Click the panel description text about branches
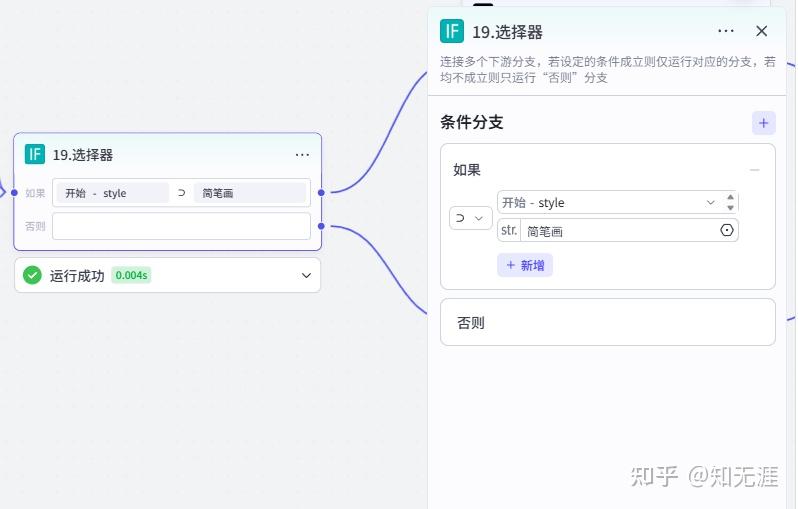Screen dimensions: 798x509 click(608, 70)
